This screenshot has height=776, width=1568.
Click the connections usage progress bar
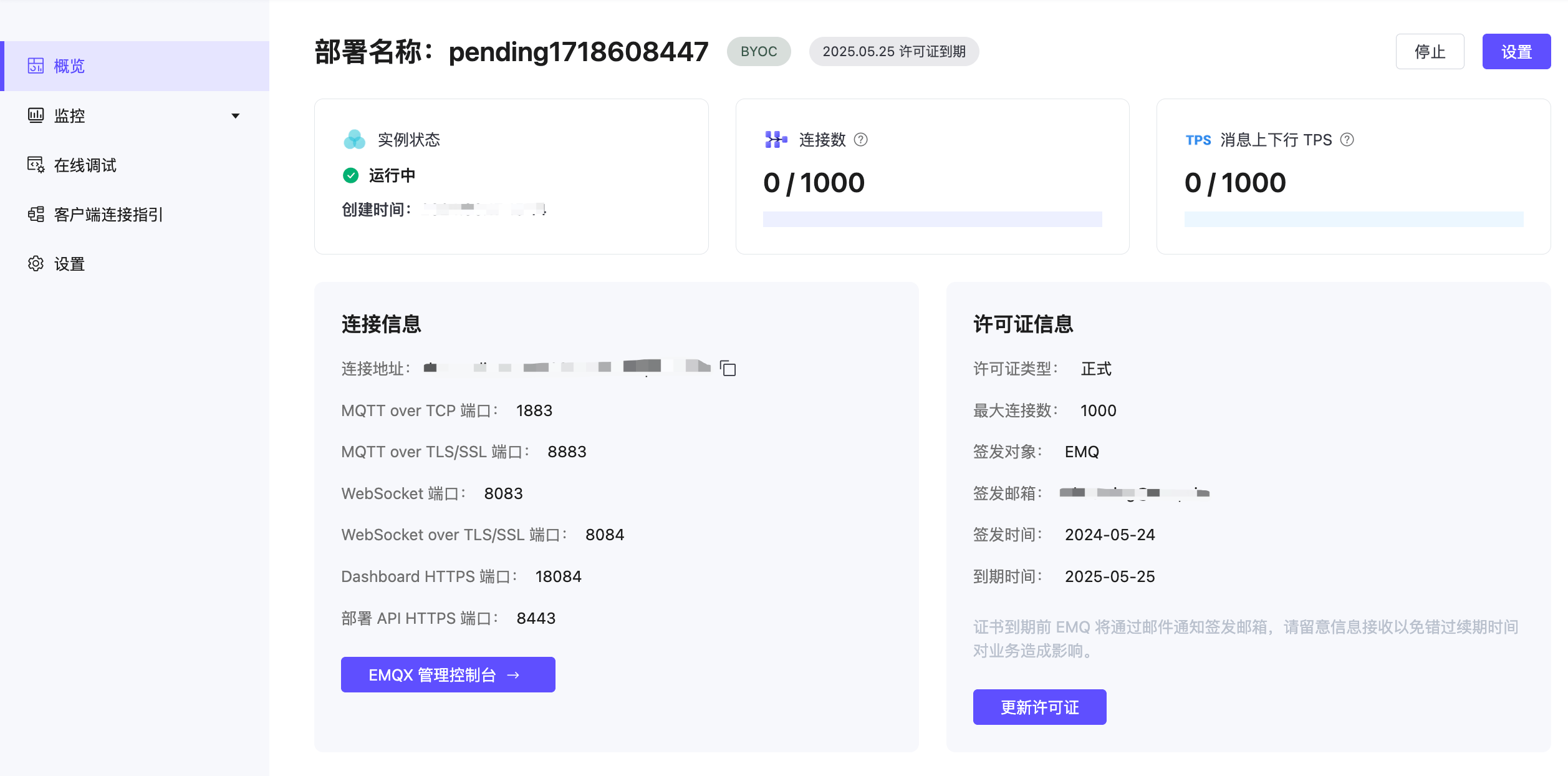[x=932, y=220]
